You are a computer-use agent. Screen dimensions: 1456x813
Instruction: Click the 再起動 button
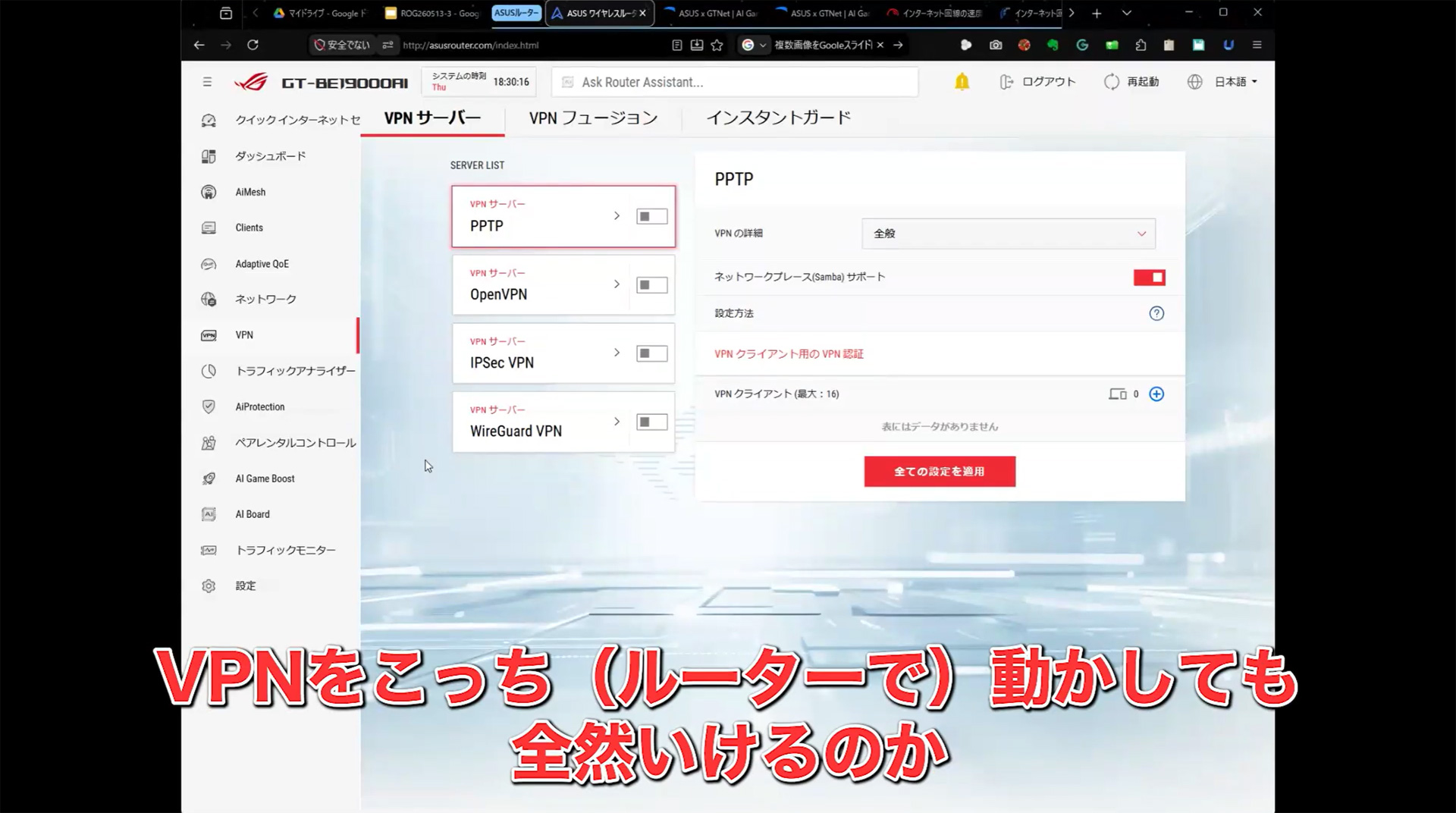tap(1143, 82)
